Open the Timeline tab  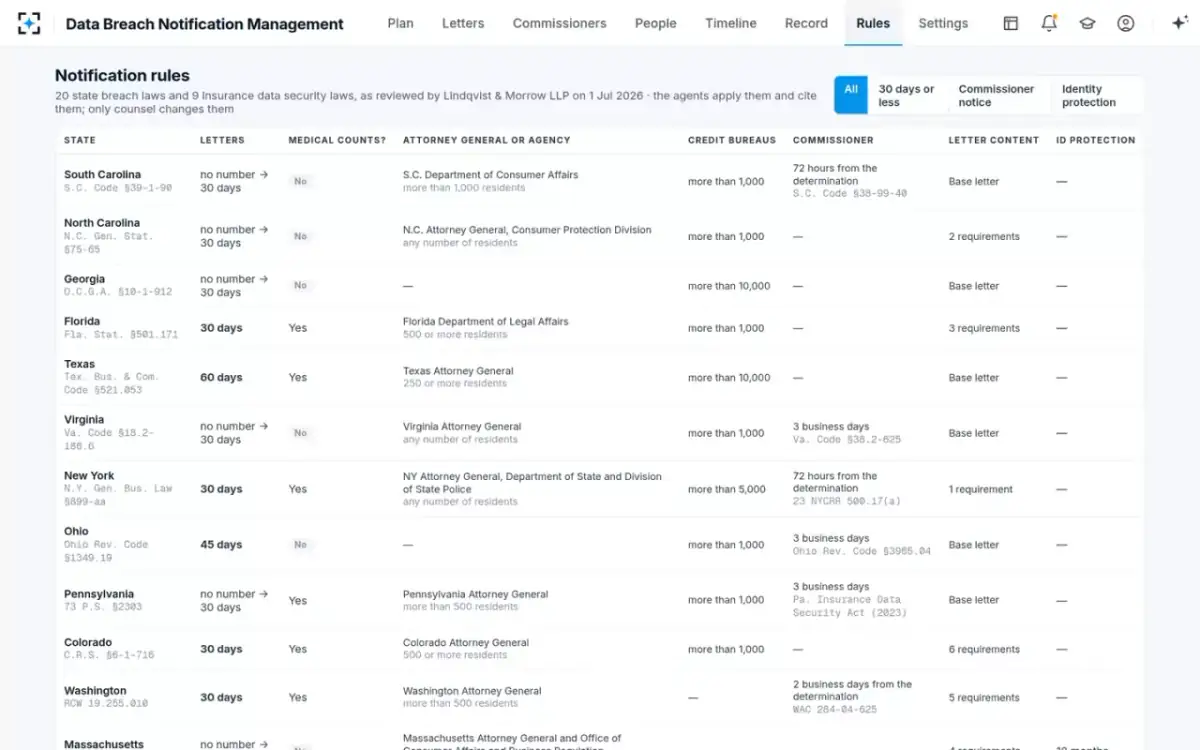pyautogui.click(x=731, y=23)
